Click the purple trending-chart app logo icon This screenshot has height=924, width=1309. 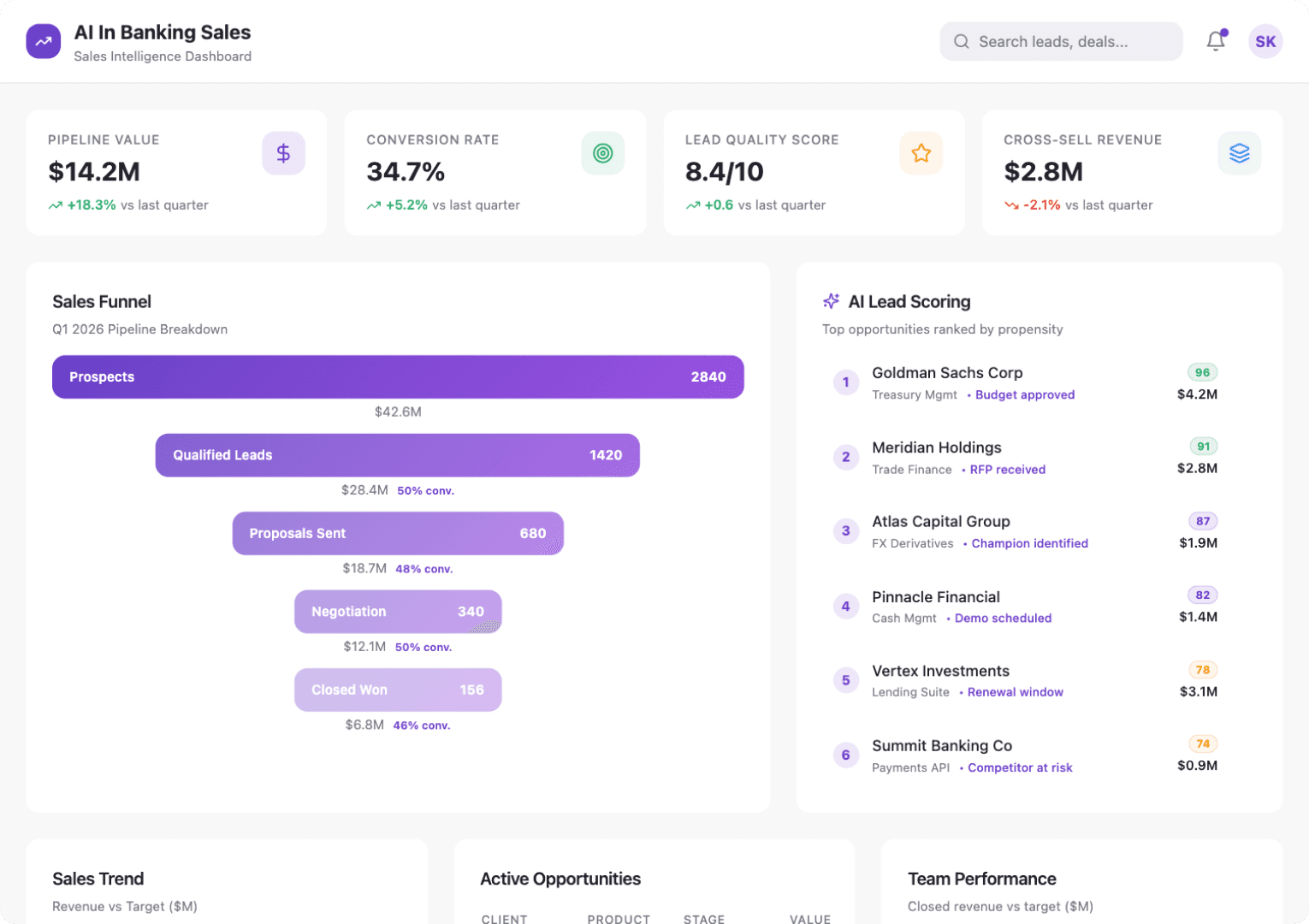[x=43, y=41]
